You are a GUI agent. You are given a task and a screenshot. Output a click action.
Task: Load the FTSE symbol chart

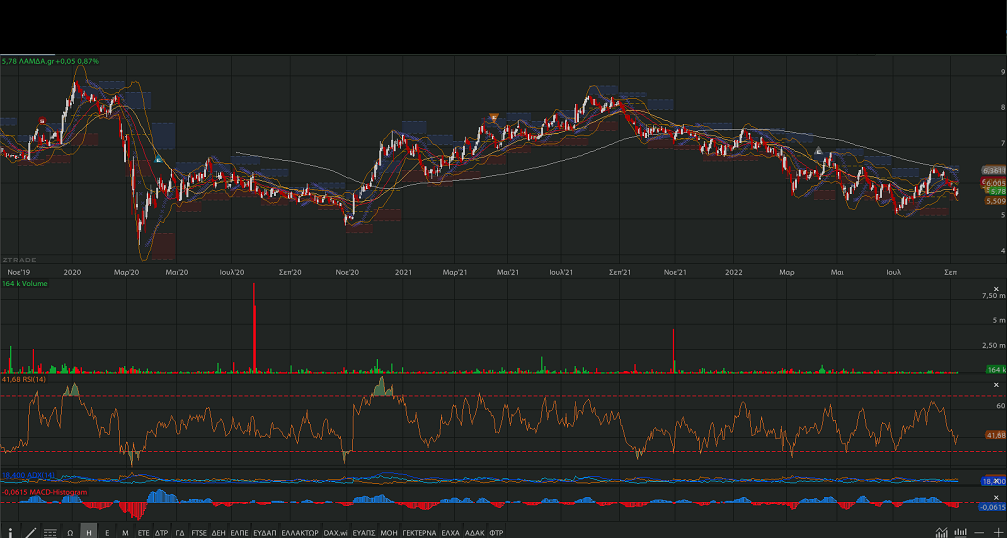(199, 532)
